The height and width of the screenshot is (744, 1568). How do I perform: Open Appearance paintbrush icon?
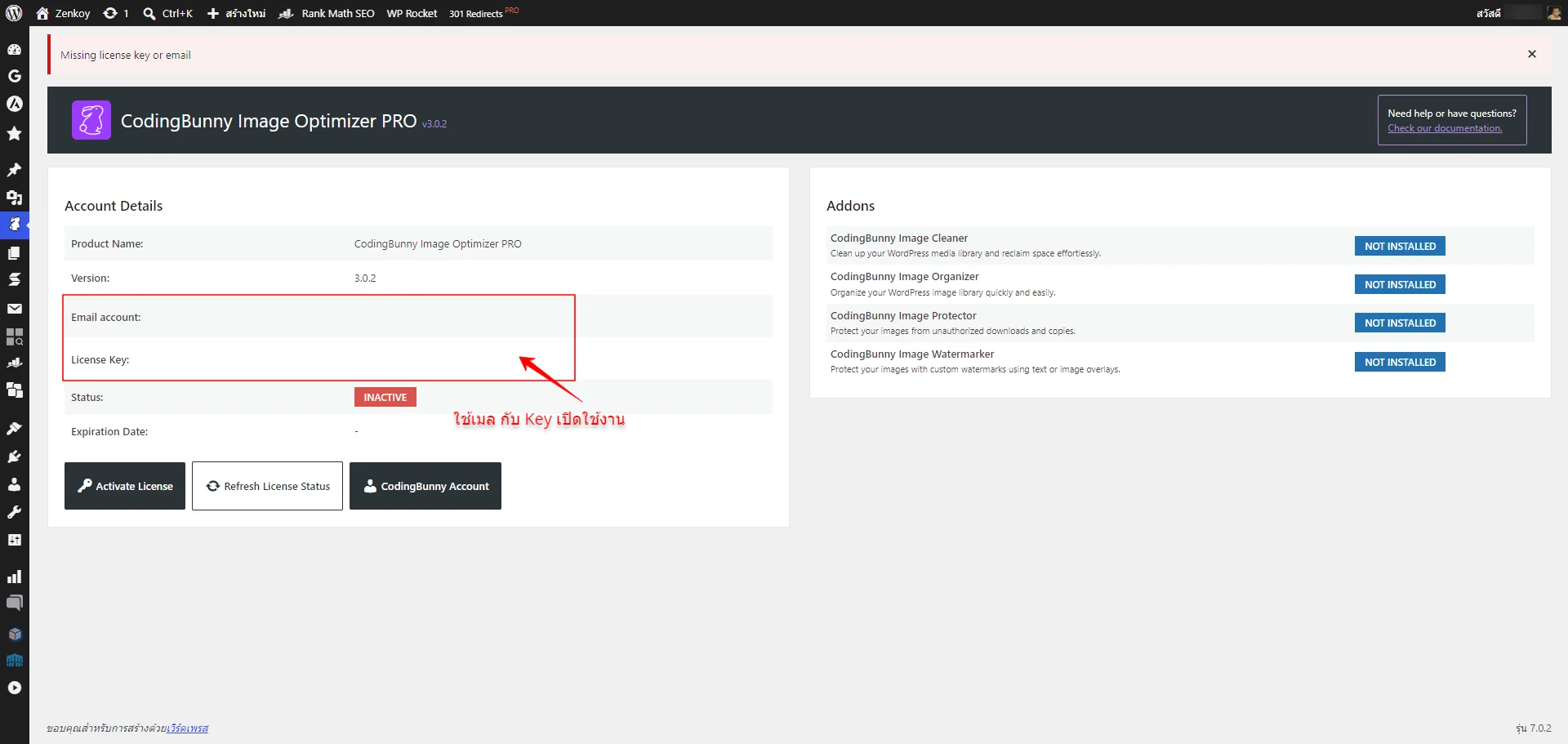coord(14,428)
